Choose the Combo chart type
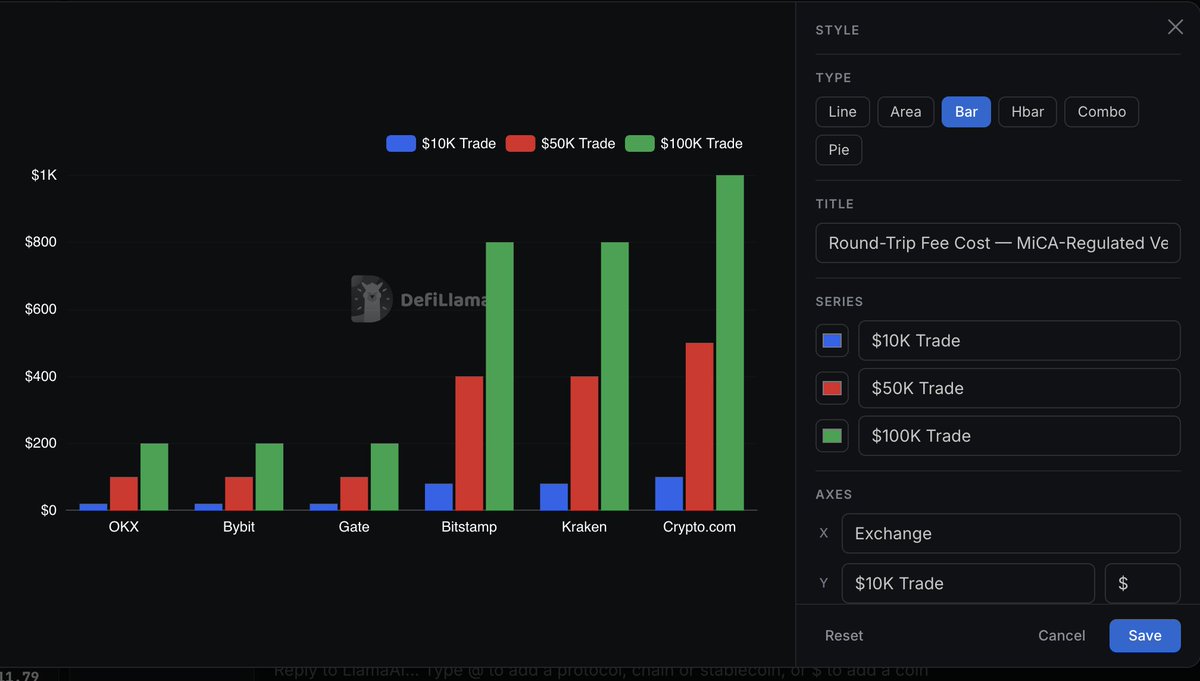Viewport: 1200px width, 681px height. 1101,112
